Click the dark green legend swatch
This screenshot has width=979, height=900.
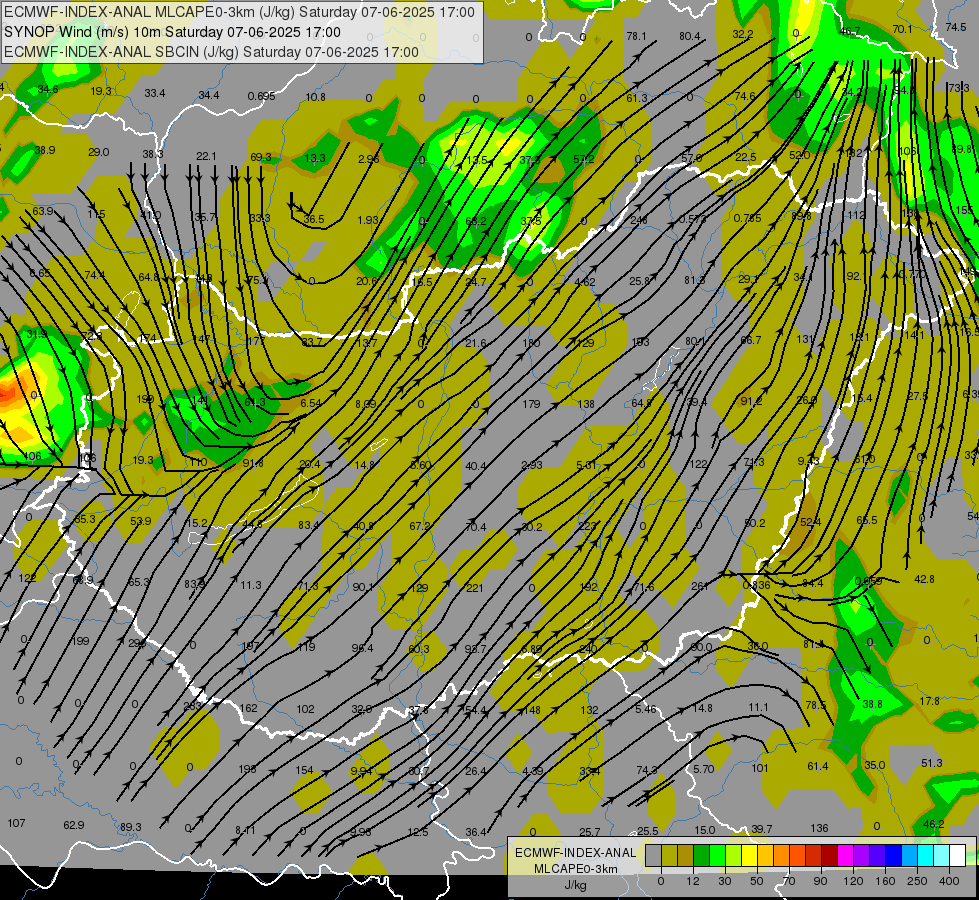[701, 856]
